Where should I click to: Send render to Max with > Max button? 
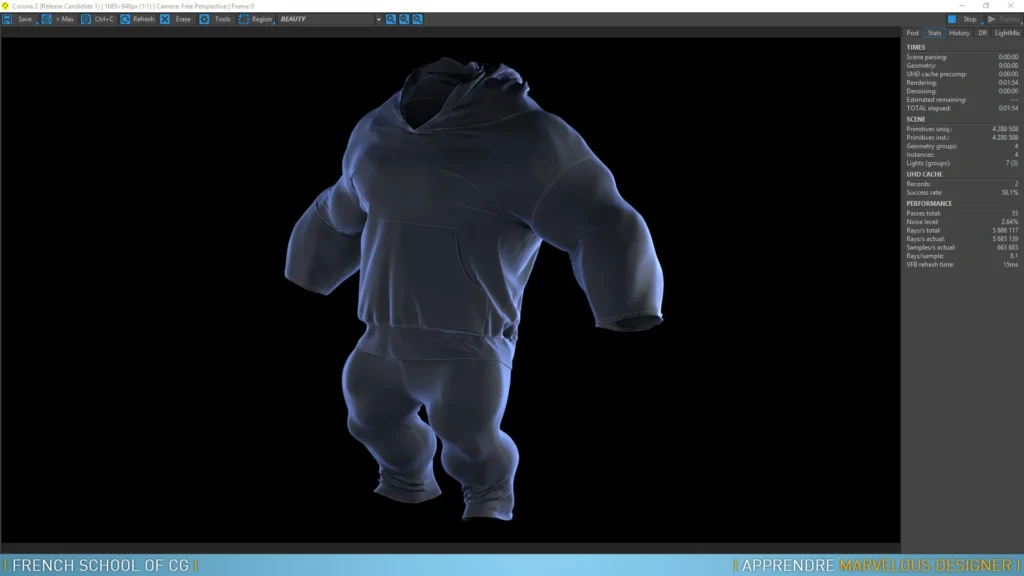pos(58,19)
